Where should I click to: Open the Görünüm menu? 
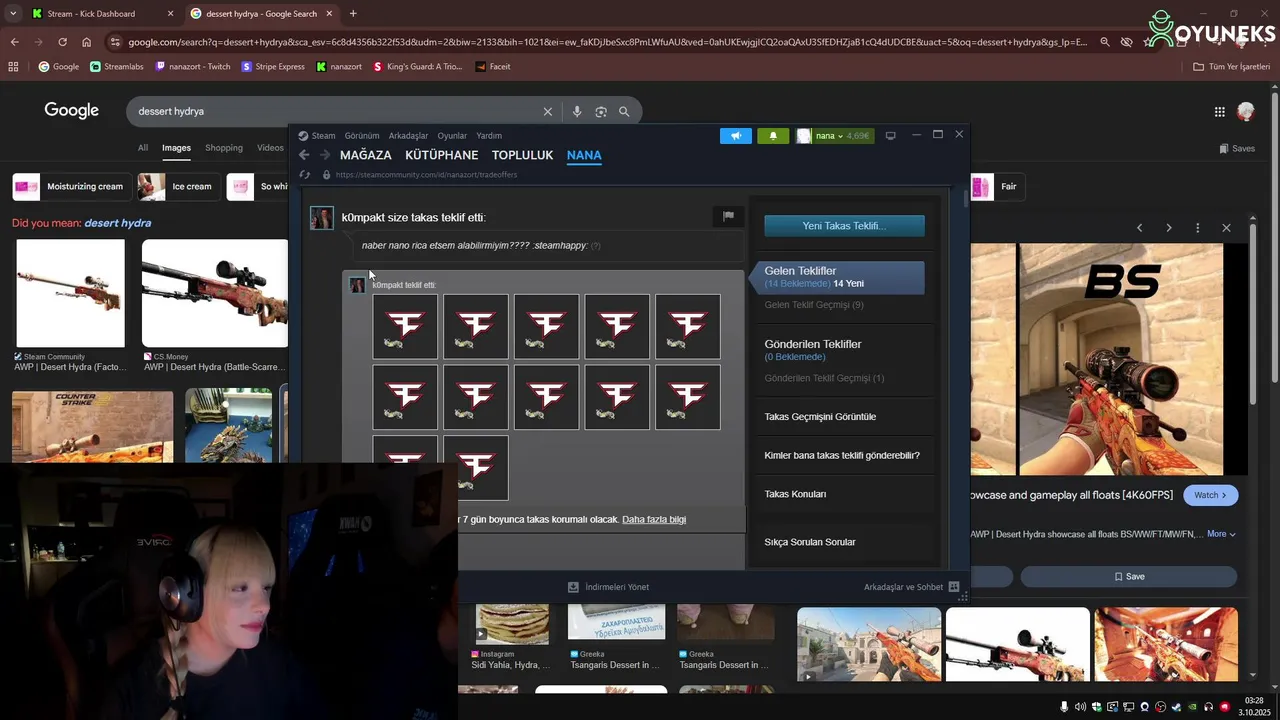[x=362, y=136]
